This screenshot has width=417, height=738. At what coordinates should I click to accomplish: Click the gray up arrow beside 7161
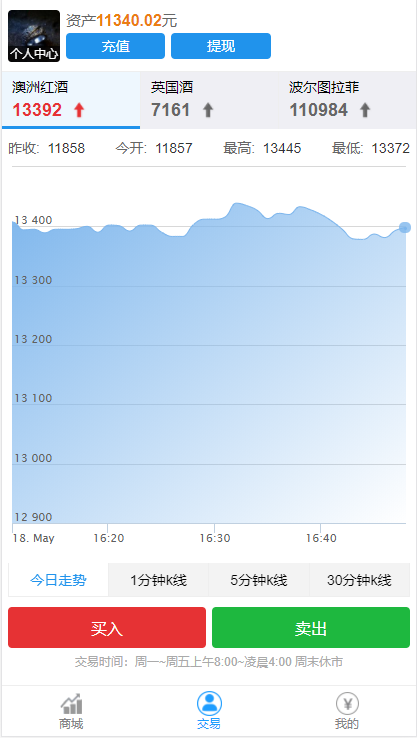208,110
